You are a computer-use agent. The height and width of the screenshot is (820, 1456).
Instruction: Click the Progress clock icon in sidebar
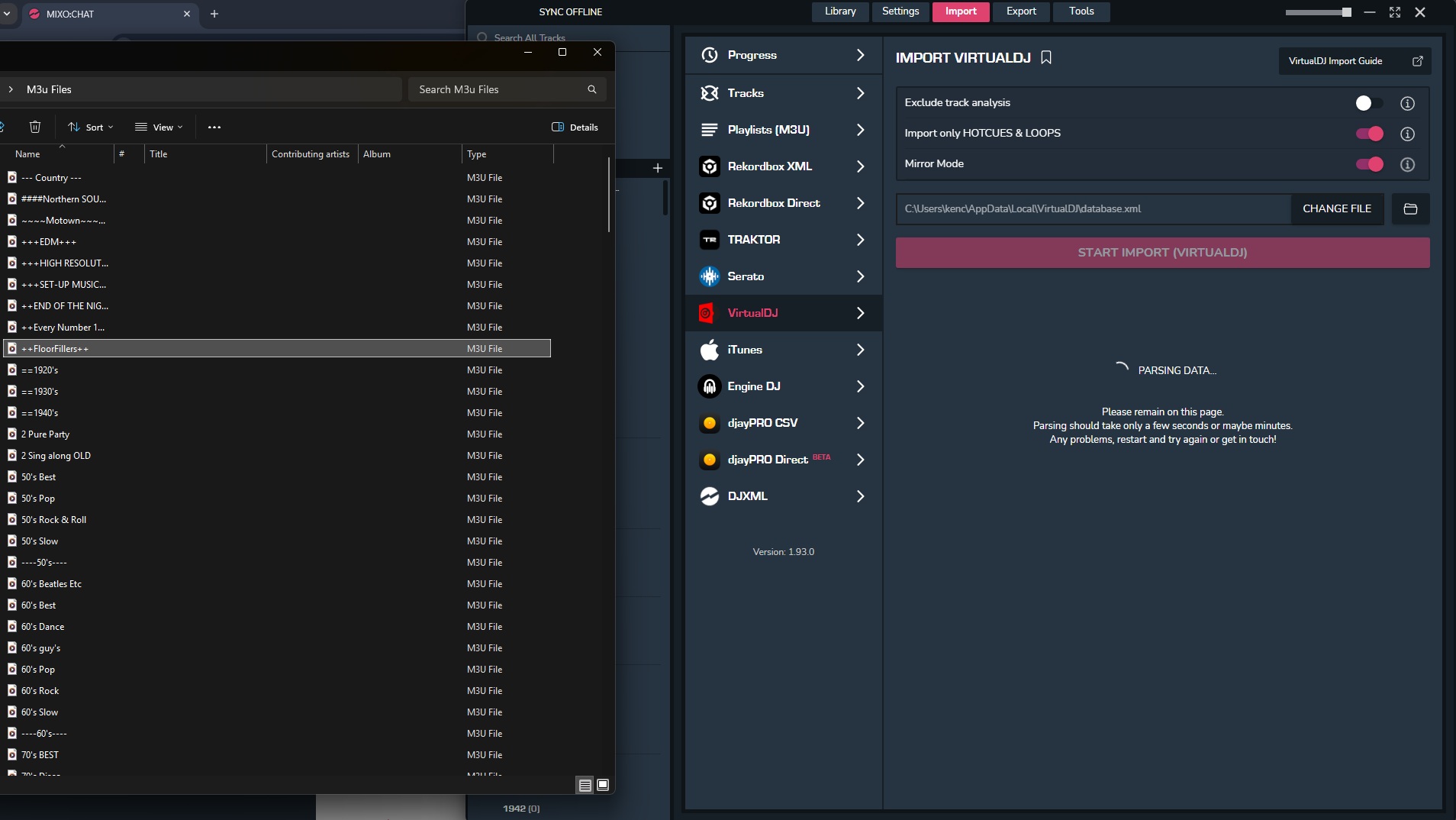pyautogui.click(x=710, y=55)
